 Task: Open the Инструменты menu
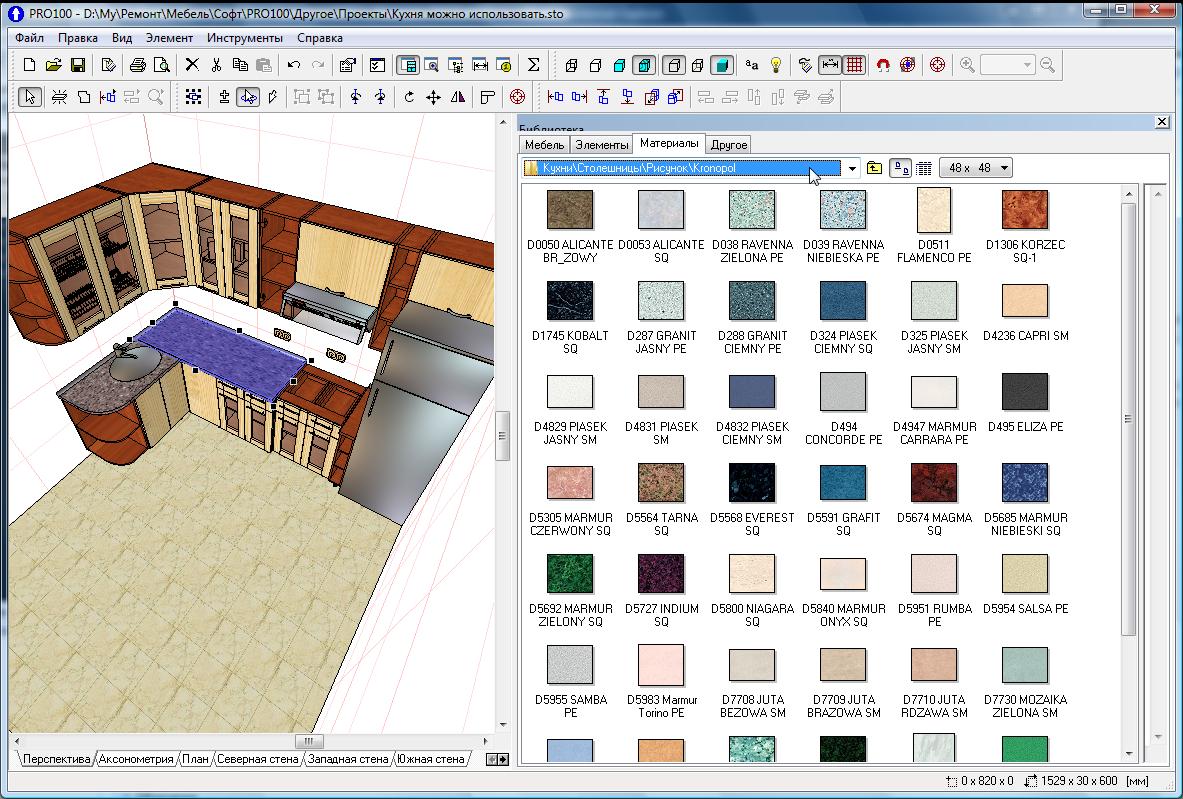tap(244, 38)
